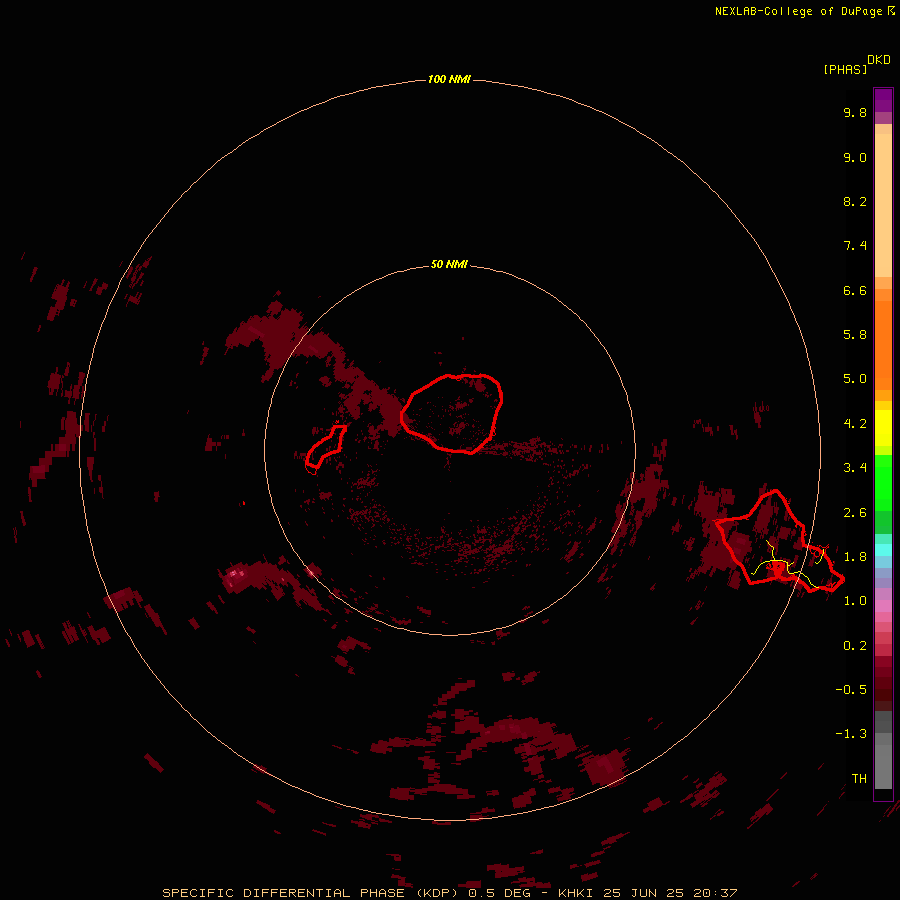The height and width of the screenshot is (900, 900).
Task: Click the 0.2 legend value
Action: pyautogui.click(x=855, y=646)
